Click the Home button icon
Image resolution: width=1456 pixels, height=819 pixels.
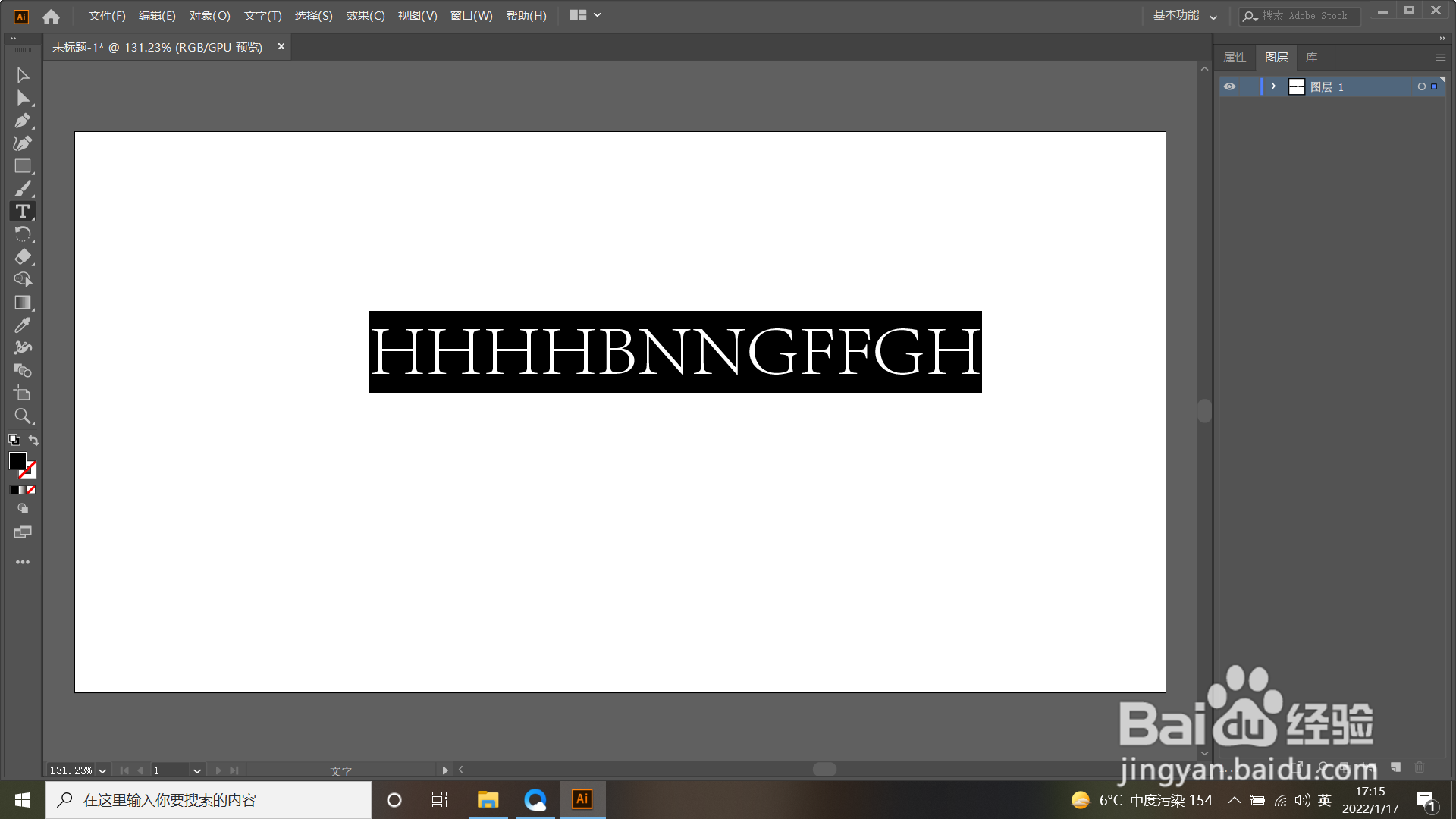coord(51,17)
